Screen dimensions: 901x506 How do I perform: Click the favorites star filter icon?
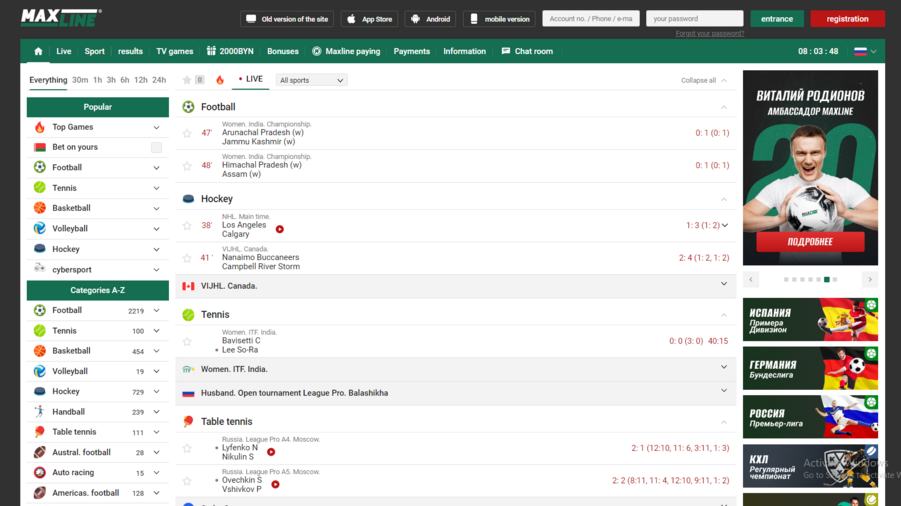187,80
